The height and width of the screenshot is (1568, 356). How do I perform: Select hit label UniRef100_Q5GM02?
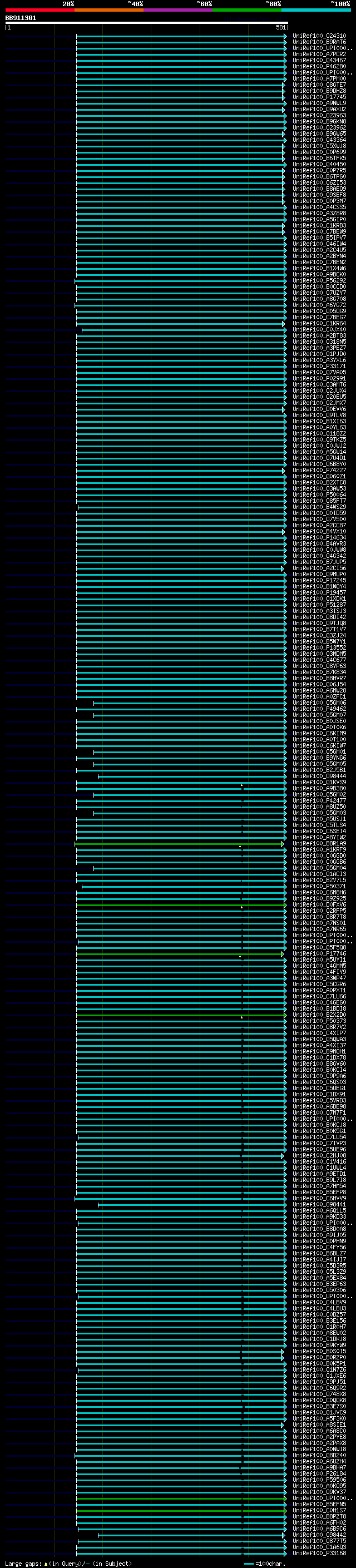click(x=319, y=794)
